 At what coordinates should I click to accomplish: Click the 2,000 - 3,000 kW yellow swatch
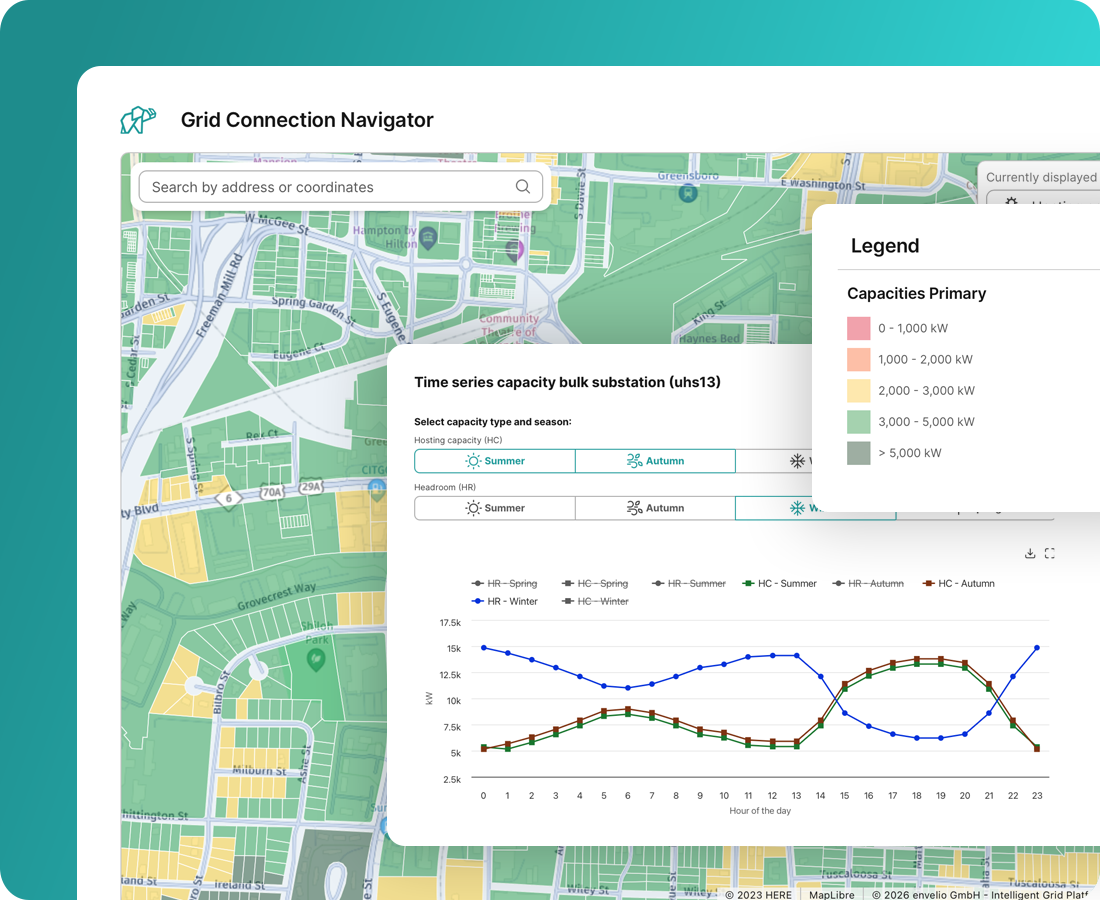point(859,391)
